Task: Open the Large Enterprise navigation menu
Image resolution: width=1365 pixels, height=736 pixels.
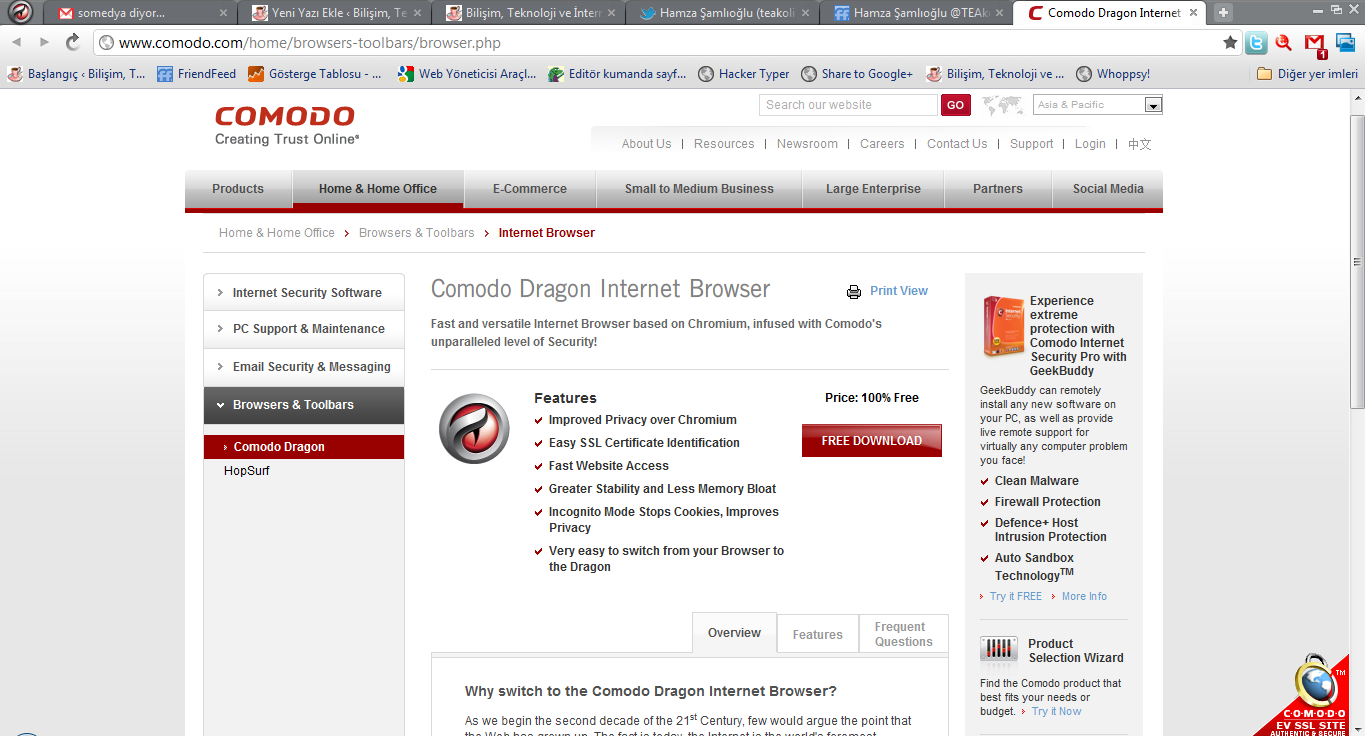Action: (x=873, y=189)
